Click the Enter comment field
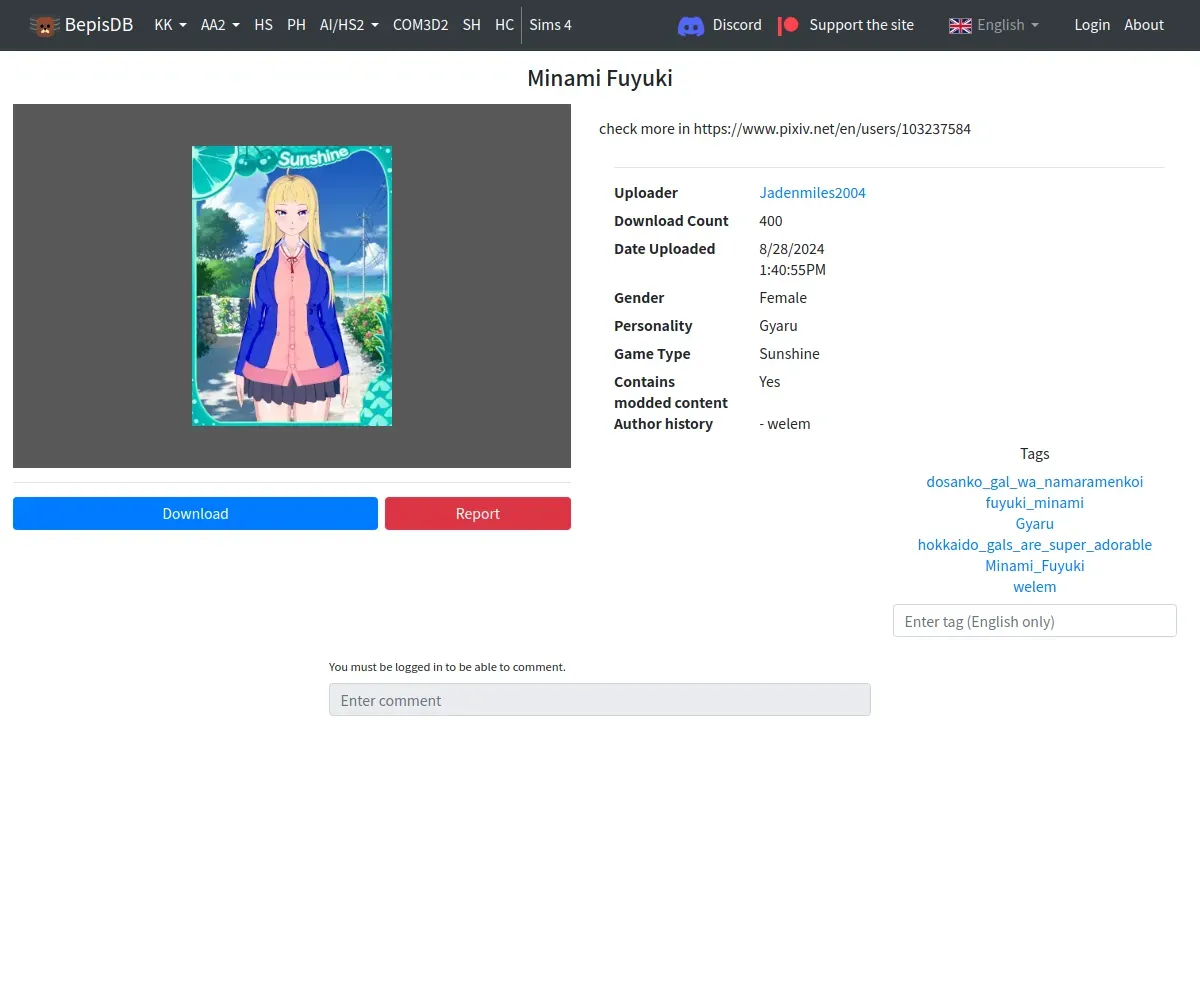Screen dimensions: 1200x1000 point(600,700)
